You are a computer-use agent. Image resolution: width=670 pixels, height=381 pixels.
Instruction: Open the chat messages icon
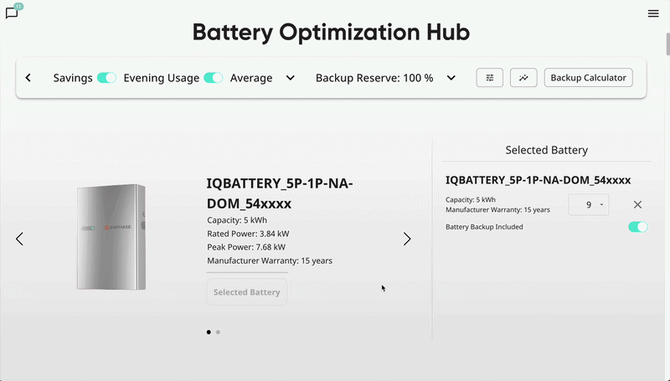12,12
